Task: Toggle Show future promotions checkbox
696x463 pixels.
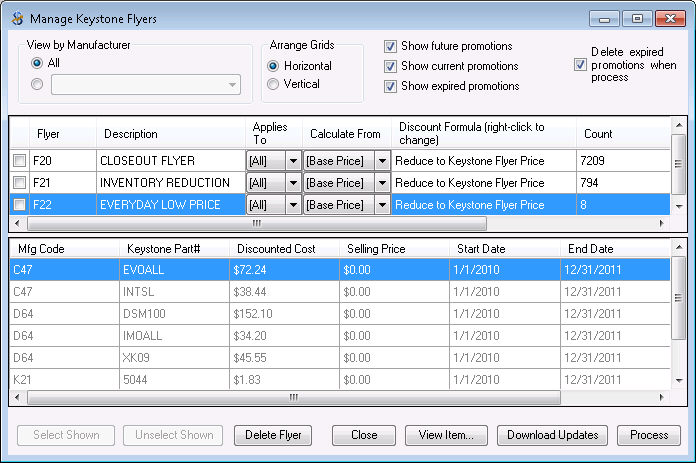Action: pos(391,46)
